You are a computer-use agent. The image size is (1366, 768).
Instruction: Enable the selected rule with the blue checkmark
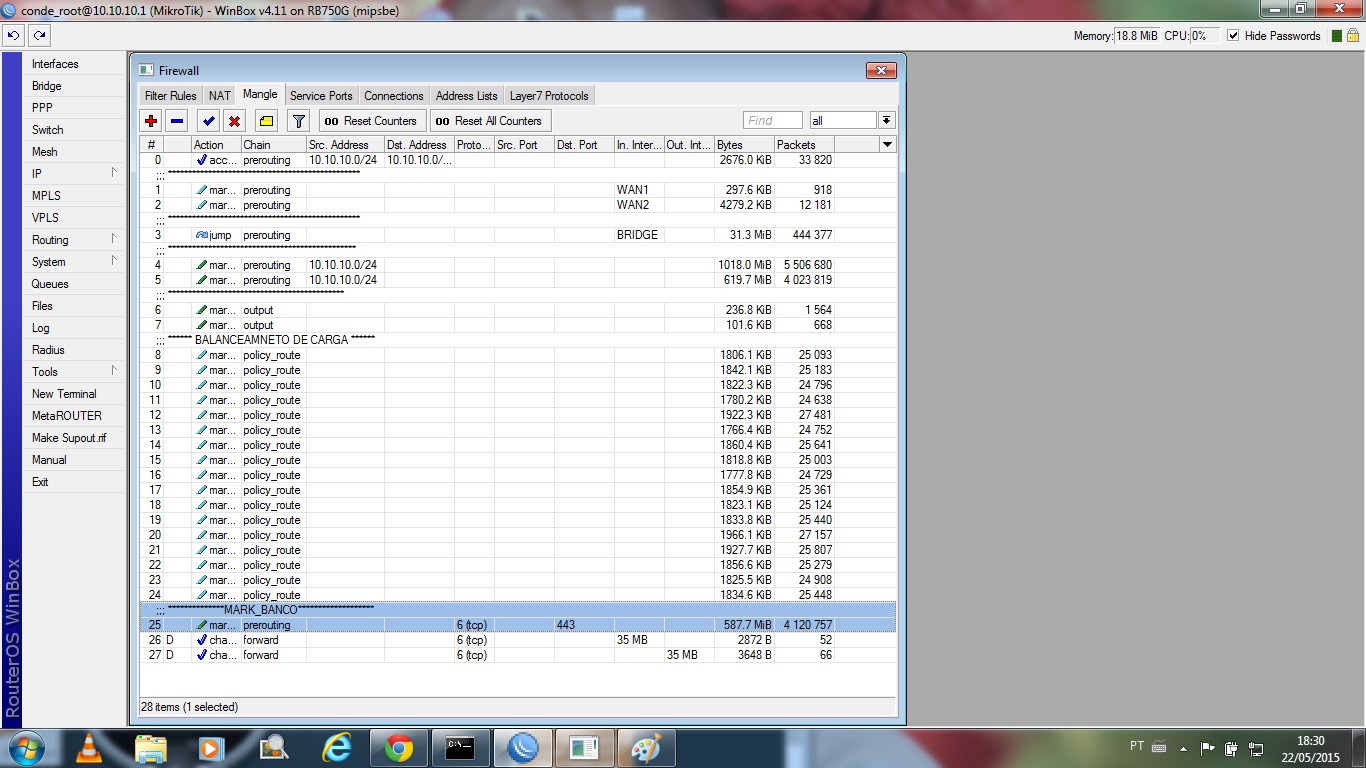pos(209,121)
